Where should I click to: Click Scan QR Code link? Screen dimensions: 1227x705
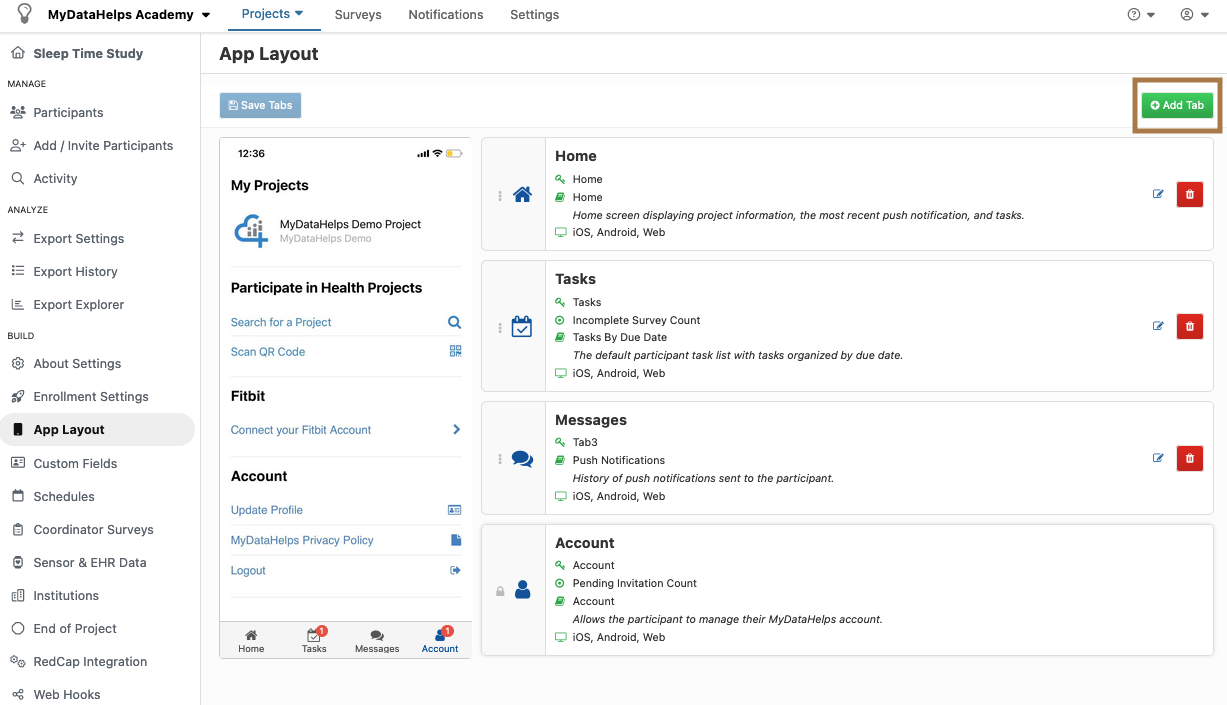(x=268, y=352)
